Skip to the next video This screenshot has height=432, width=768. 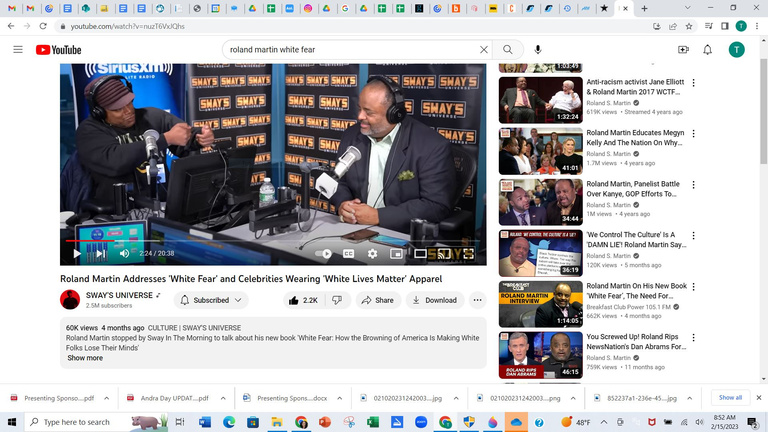100,254
